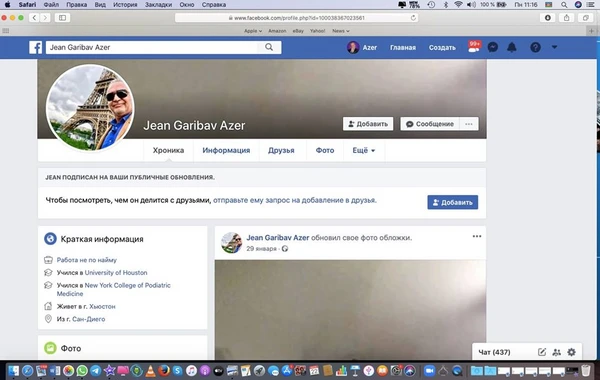Select the Хроника tab
600x380 pixels.
(x=168, y=150)
